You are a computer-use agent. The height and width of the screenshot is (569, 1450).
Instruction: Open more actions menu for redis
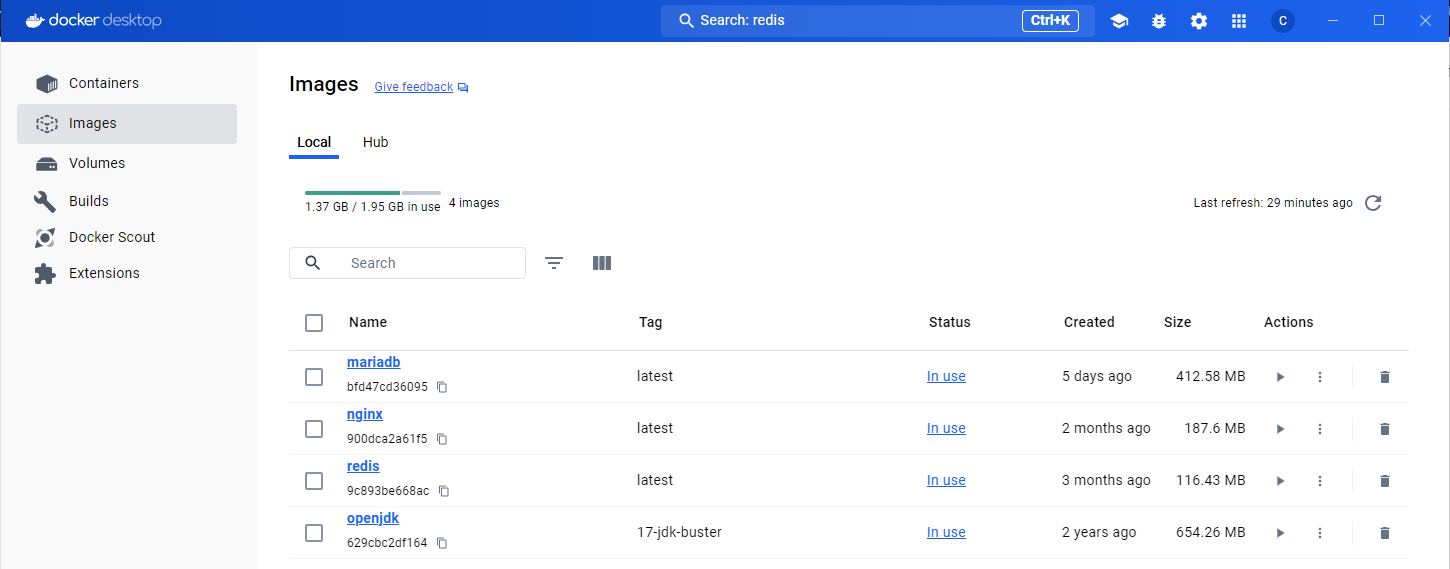click(x=1320, y=481)
